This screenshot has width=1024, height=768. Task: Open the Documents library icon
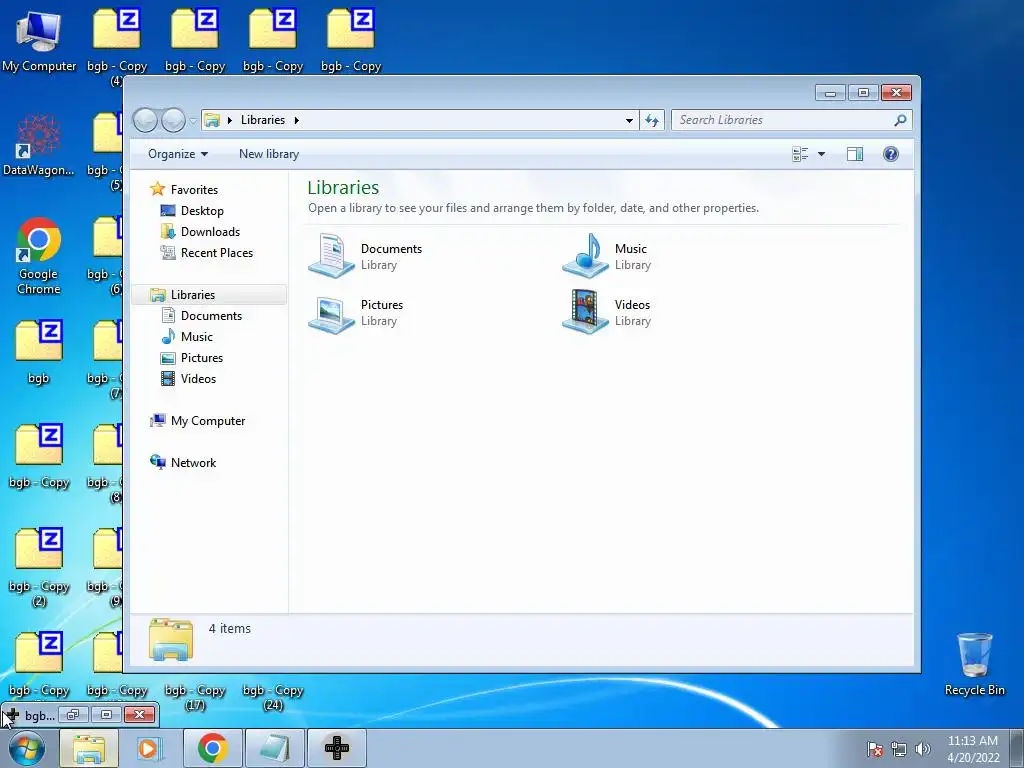click(332, 256)
